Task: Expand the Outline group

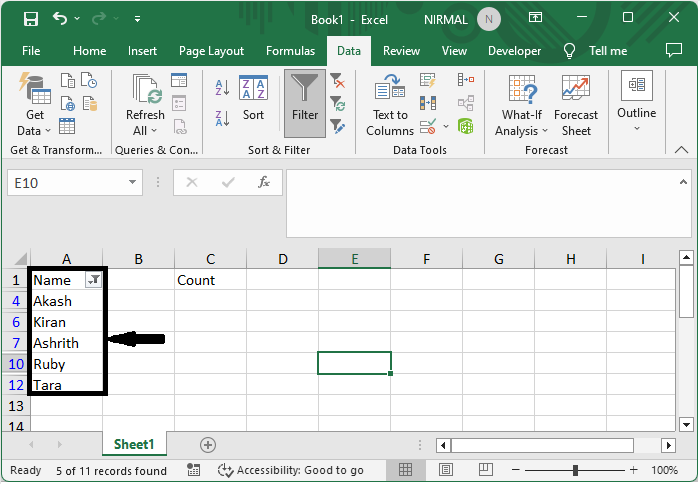Action: coord(637,102)
